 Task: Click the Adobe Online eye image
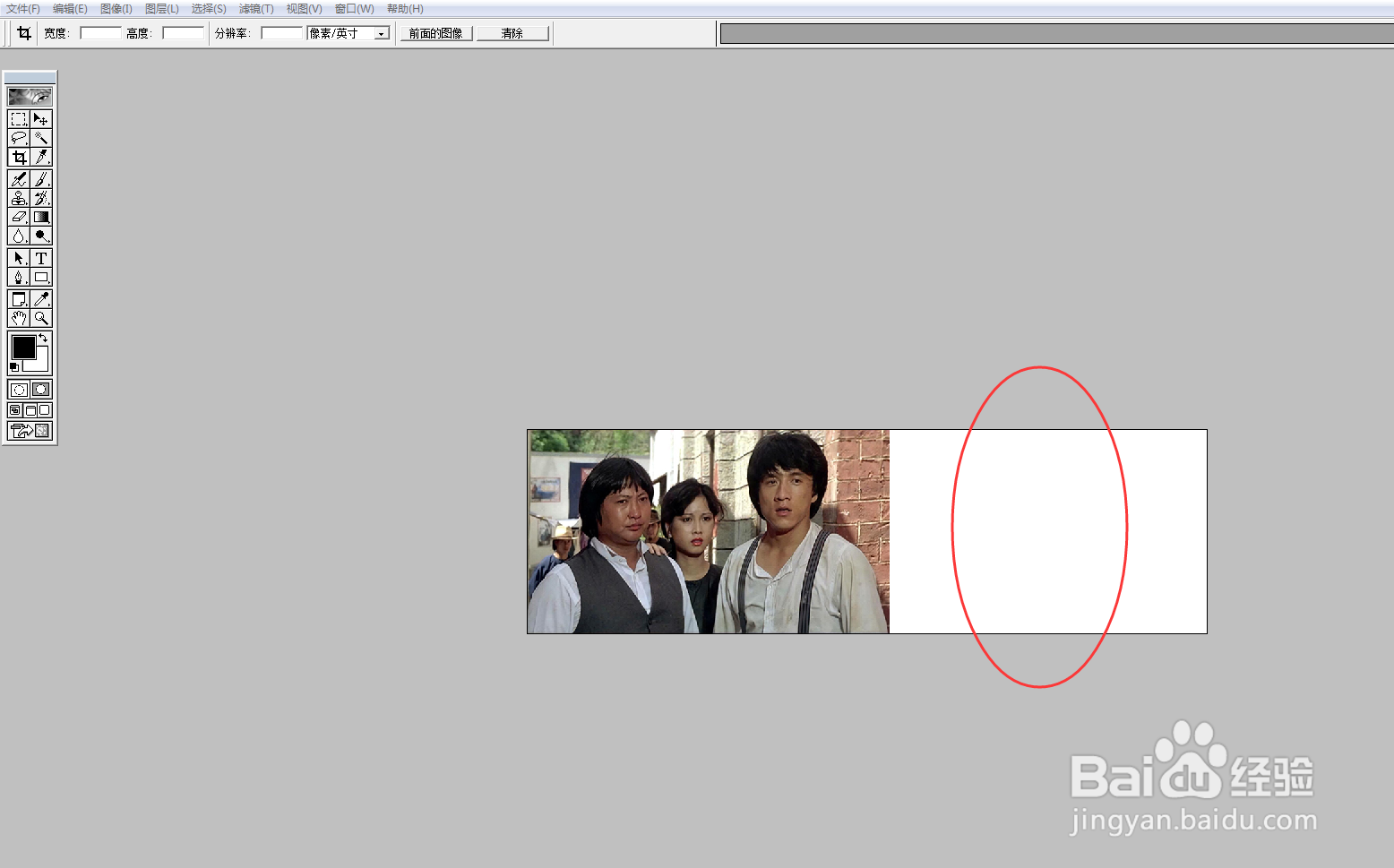(x=30, y=96)
